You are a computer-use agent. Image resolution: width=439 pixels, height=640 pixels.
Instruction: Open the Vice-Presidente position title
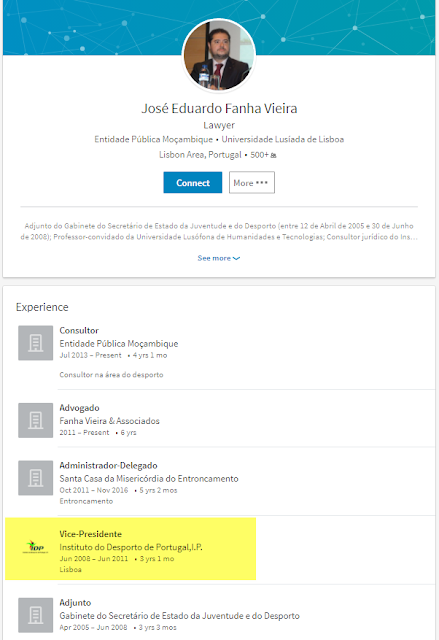91,534
